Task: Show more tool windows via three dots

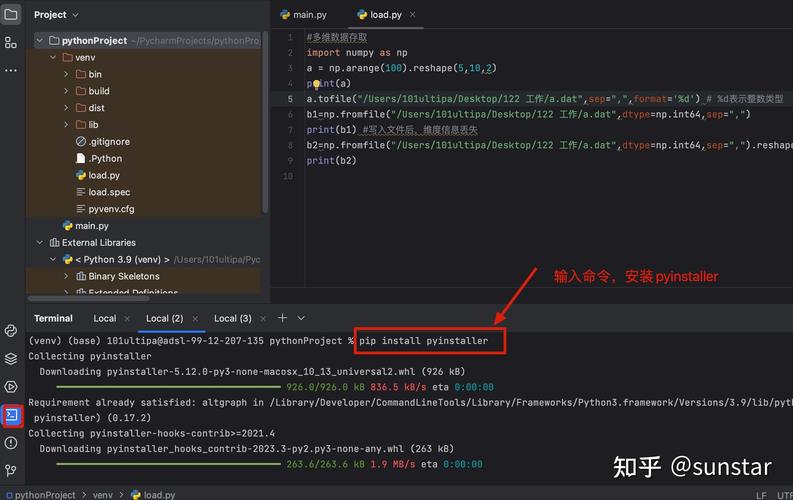Action: pos(11,70)
